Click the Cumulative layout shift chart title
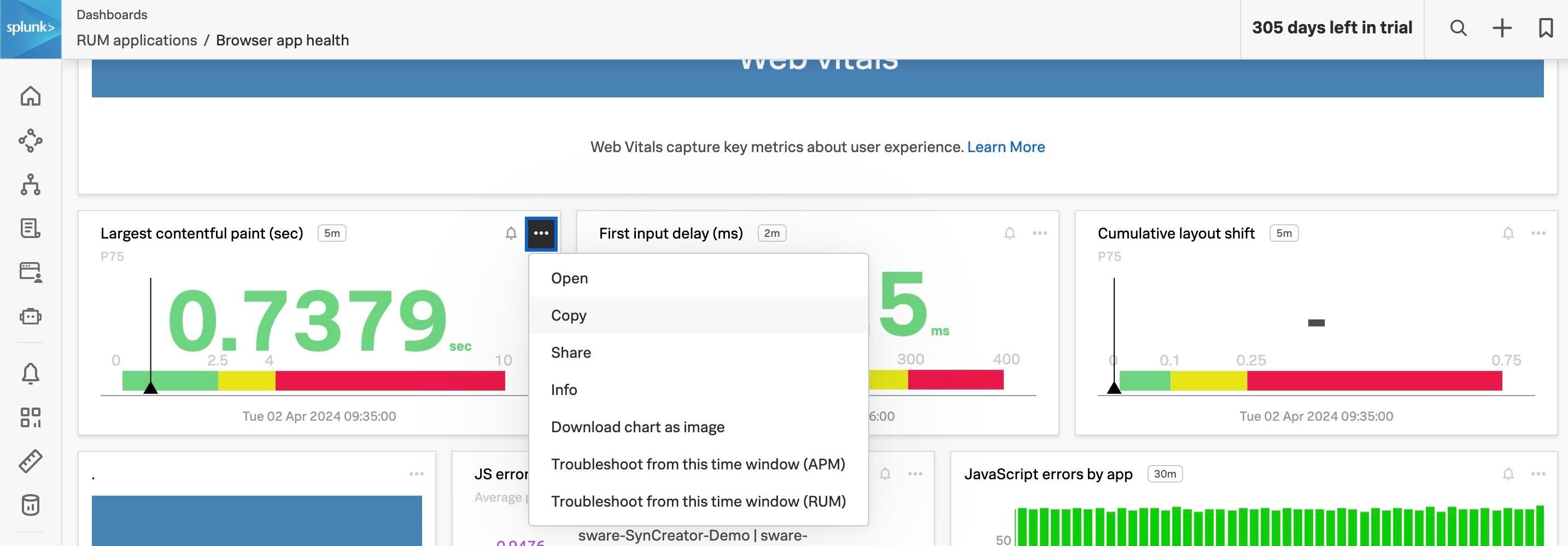The width and height of the screenshot is (1568, 546). pos(1176,234)
